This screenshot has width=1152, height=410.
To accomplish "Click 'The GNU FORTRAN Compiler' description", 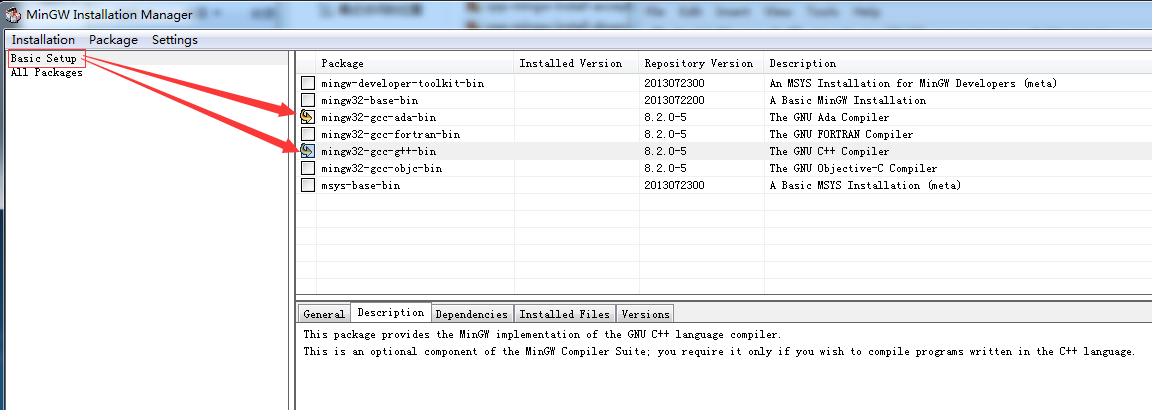I will (841, 134).
